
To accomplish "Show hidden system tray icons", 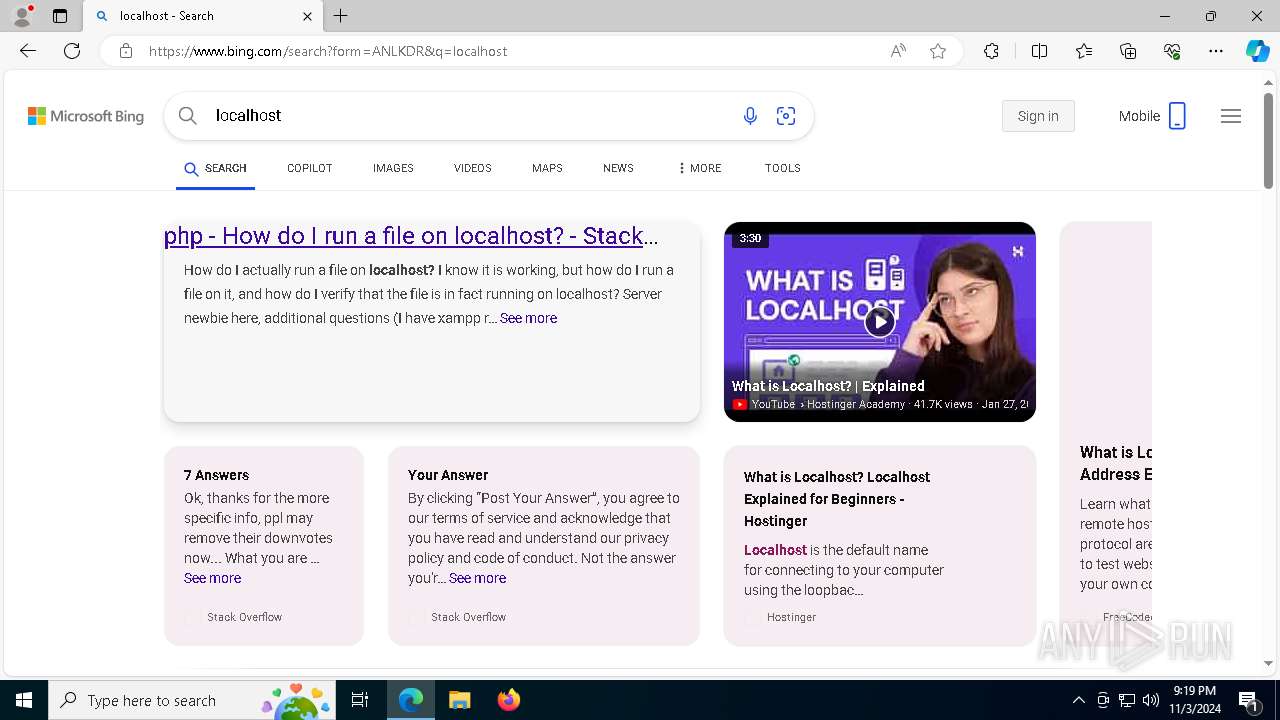I will pos(1078,700).
